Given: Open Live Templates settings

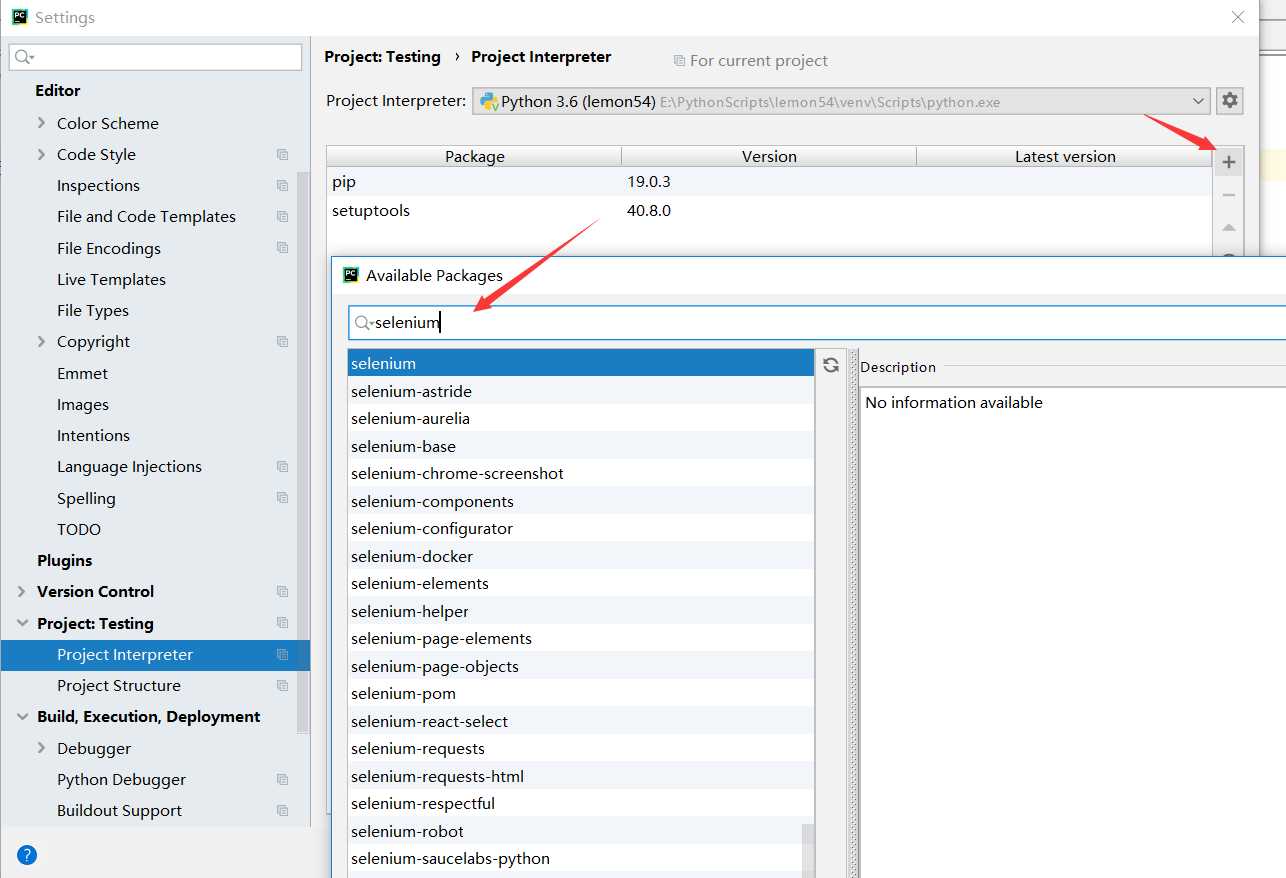Looking at the screenshot, I should pos(111,280).
